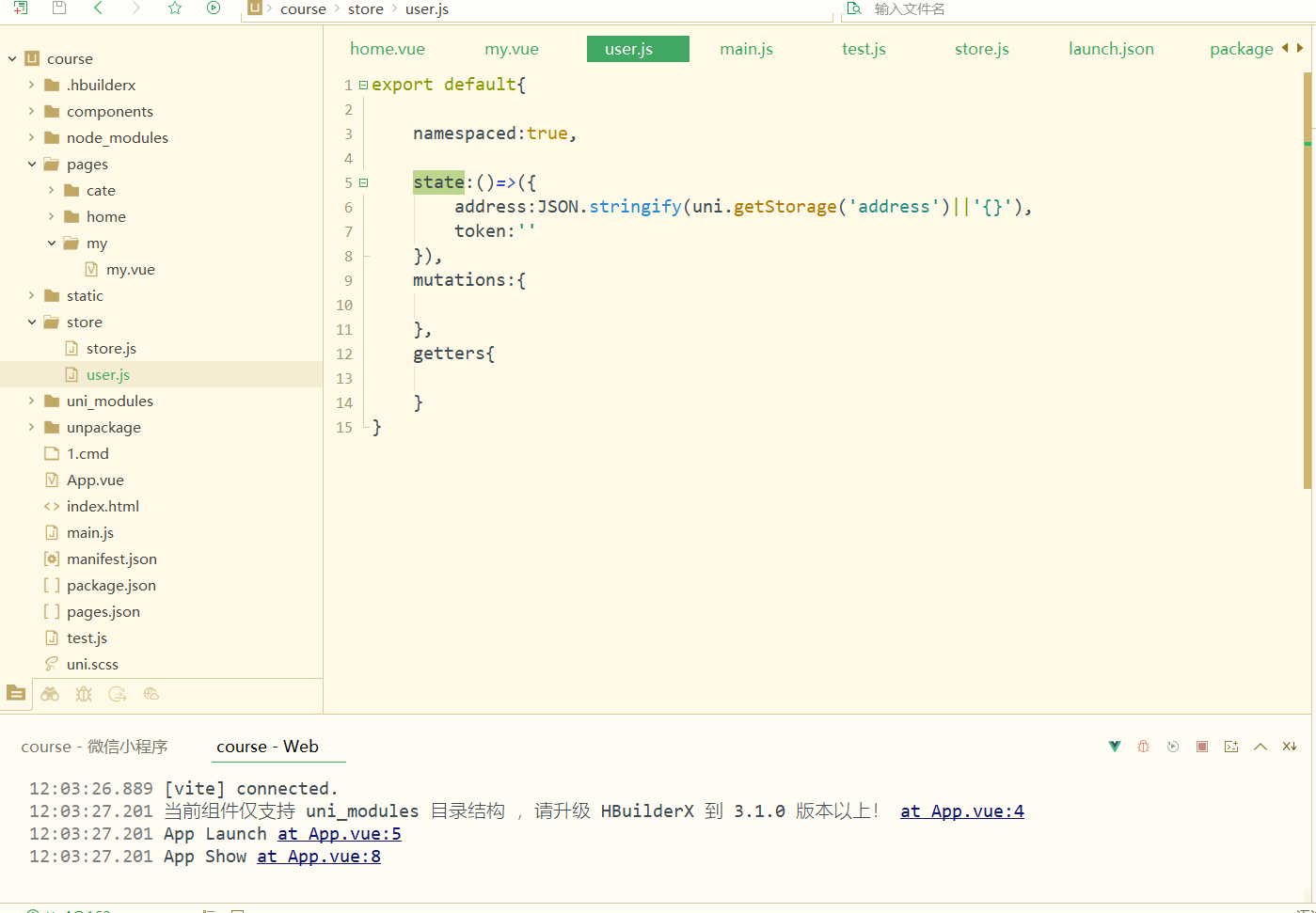Collapse the course root project
The height and width of the screenshot is (913, 1316).
click(x=12, y=58)
